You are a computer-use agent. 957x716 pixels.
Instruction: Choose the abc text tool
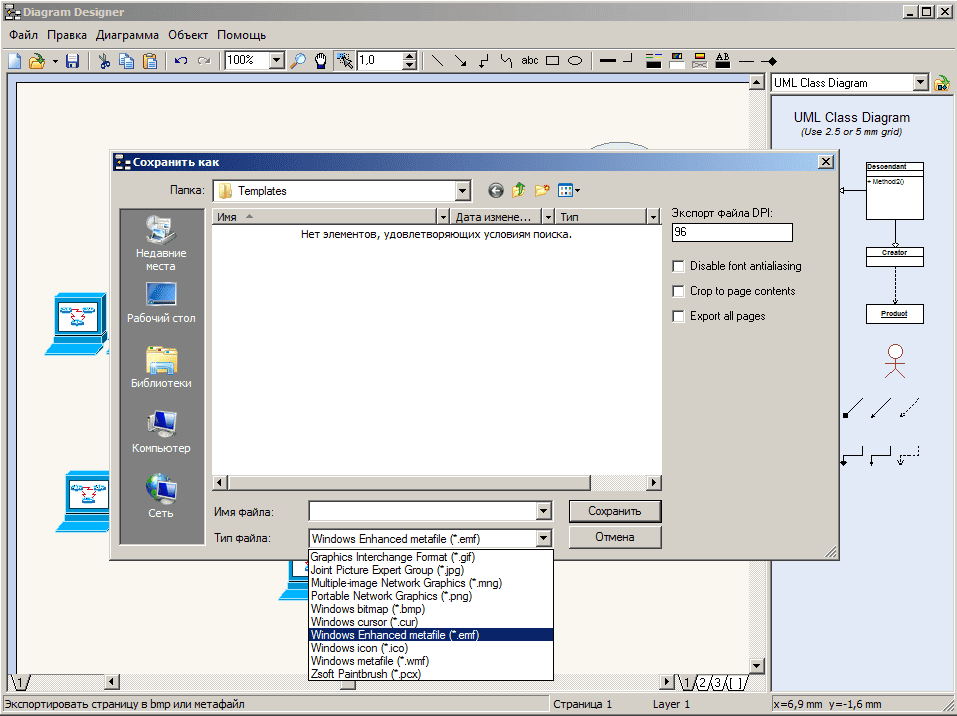(529, 61)
